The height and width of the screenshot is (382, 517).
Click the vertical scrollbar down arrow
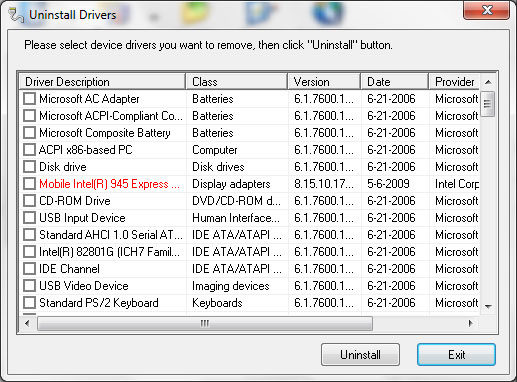pos(488,306)
